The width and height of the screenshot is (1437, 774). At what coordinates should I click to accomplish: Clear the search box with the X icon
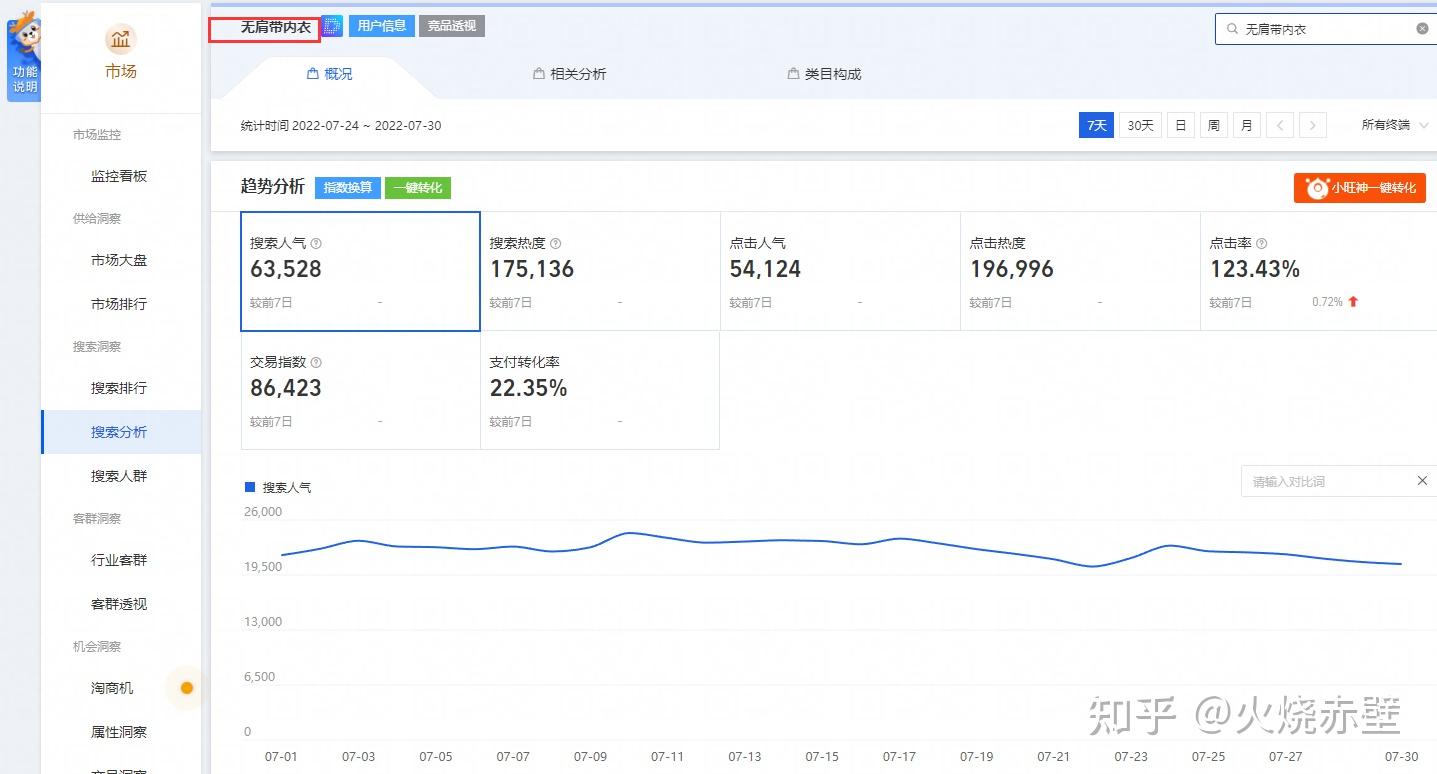(1422, 29)
